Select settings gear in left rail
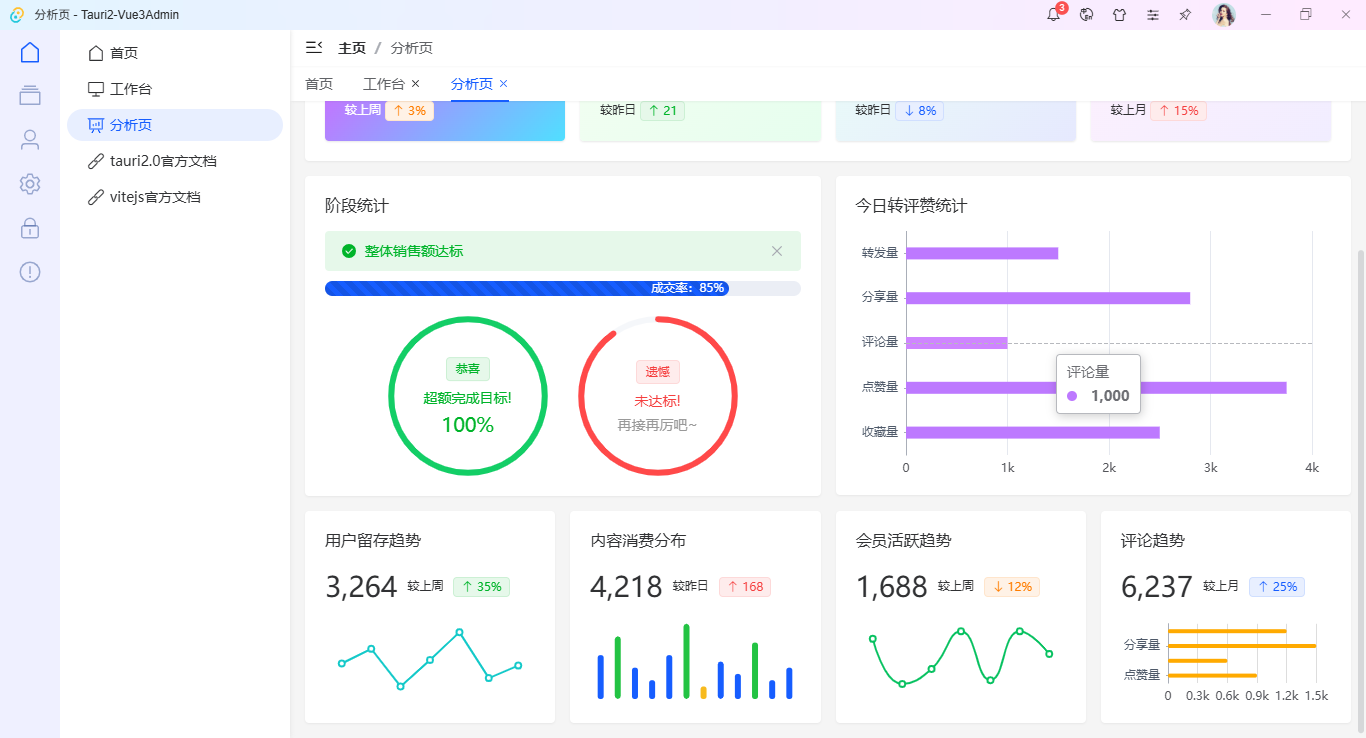The width and height of the screenshot is (1366, 738). [x=30, y=184]
